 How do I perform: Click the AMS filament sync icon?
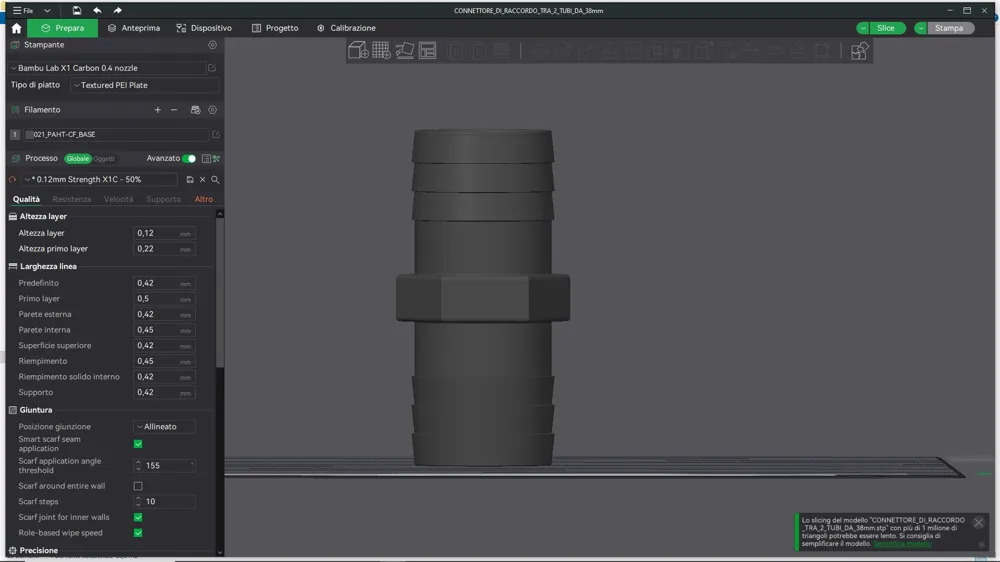tap(195, 110)
